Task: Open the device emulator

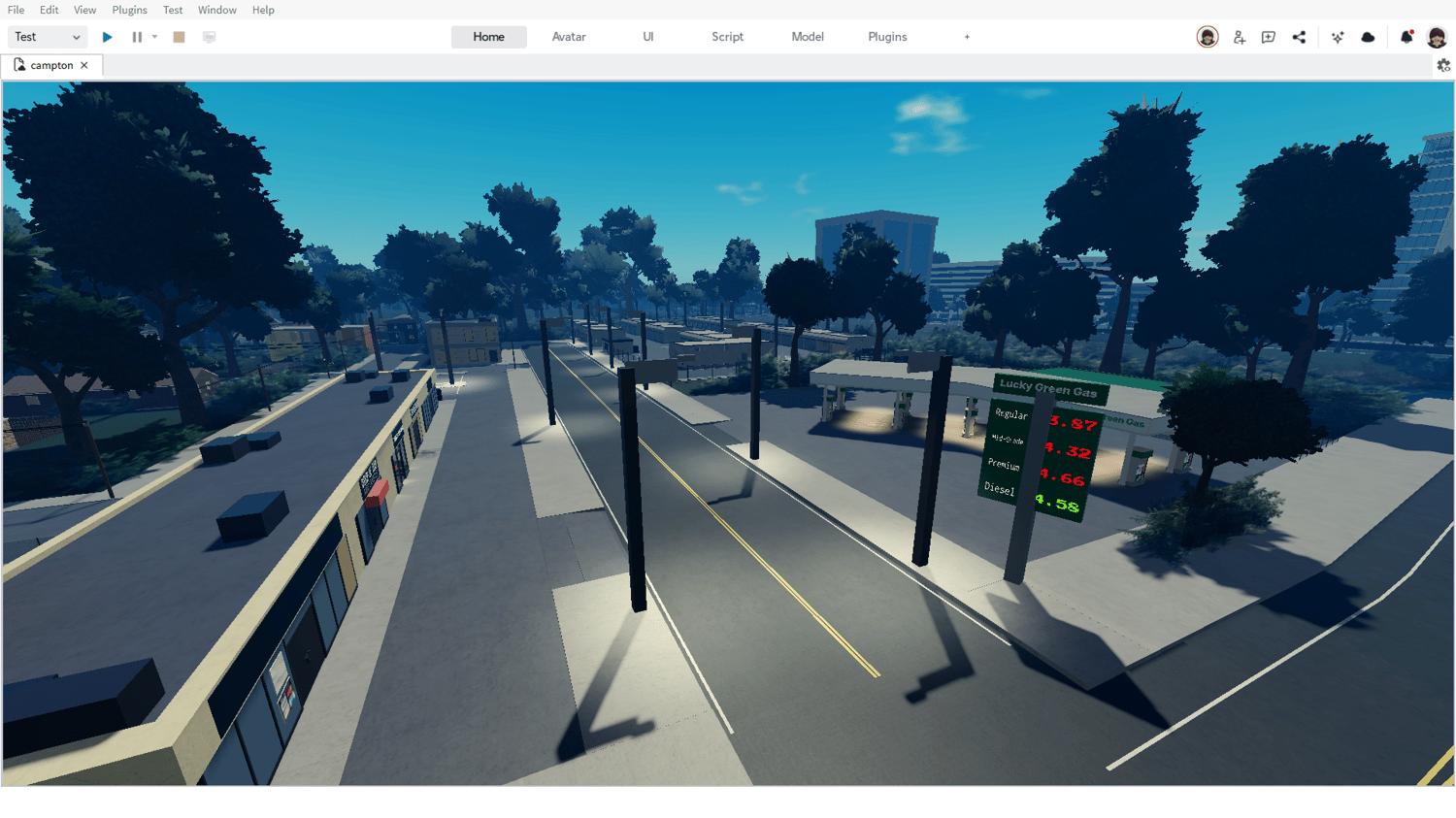Action: tap(208, 36)
